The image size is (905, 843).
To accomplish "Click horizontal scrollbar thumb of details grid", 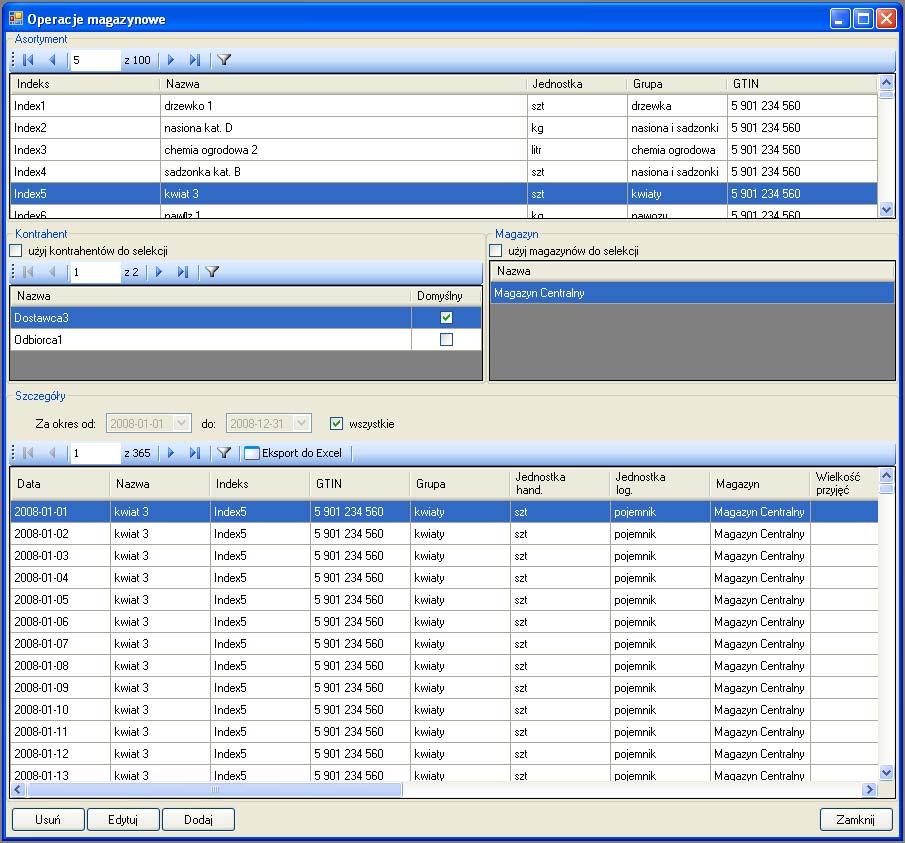I will [x=215, y=789].
